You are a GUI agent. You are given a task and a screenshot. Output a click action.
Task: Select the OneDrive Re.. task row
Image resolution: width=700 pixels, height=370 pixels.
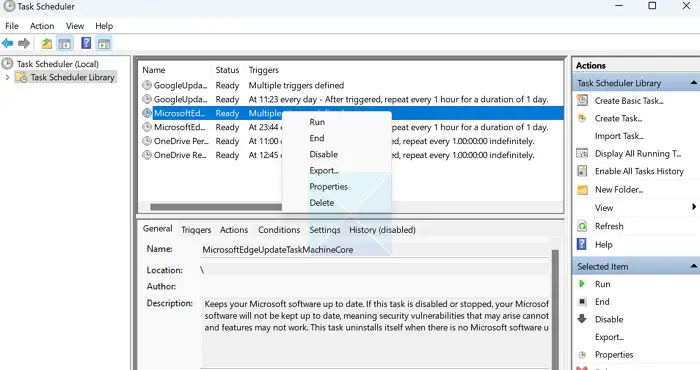(351, 155)
